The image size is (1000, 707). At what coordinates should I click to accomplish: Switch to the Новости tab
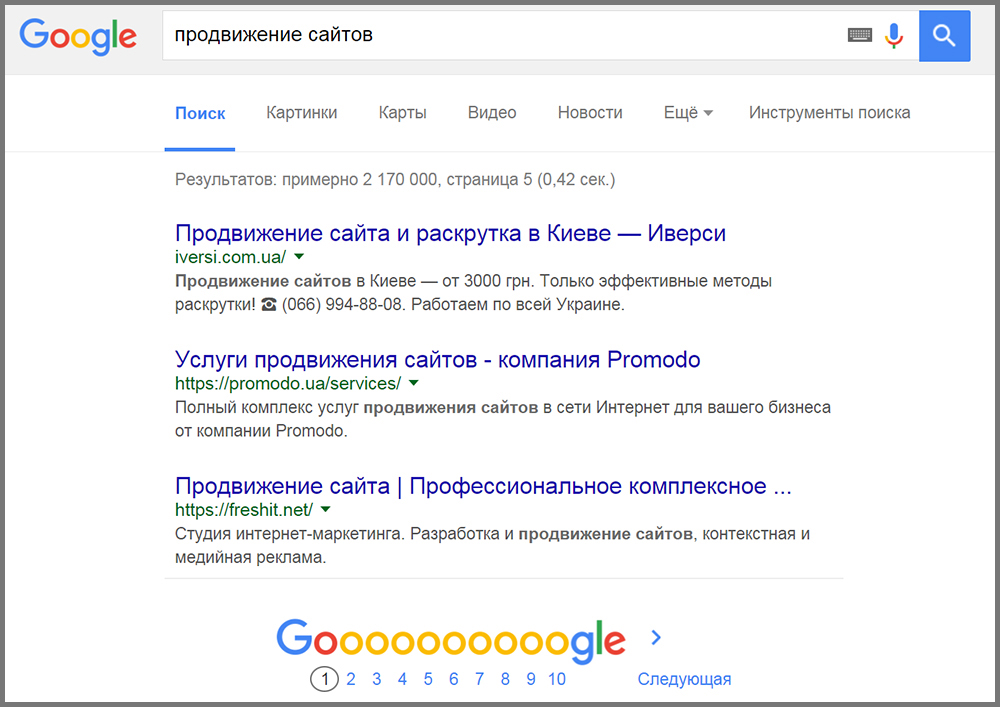click(x=590, y=113)
